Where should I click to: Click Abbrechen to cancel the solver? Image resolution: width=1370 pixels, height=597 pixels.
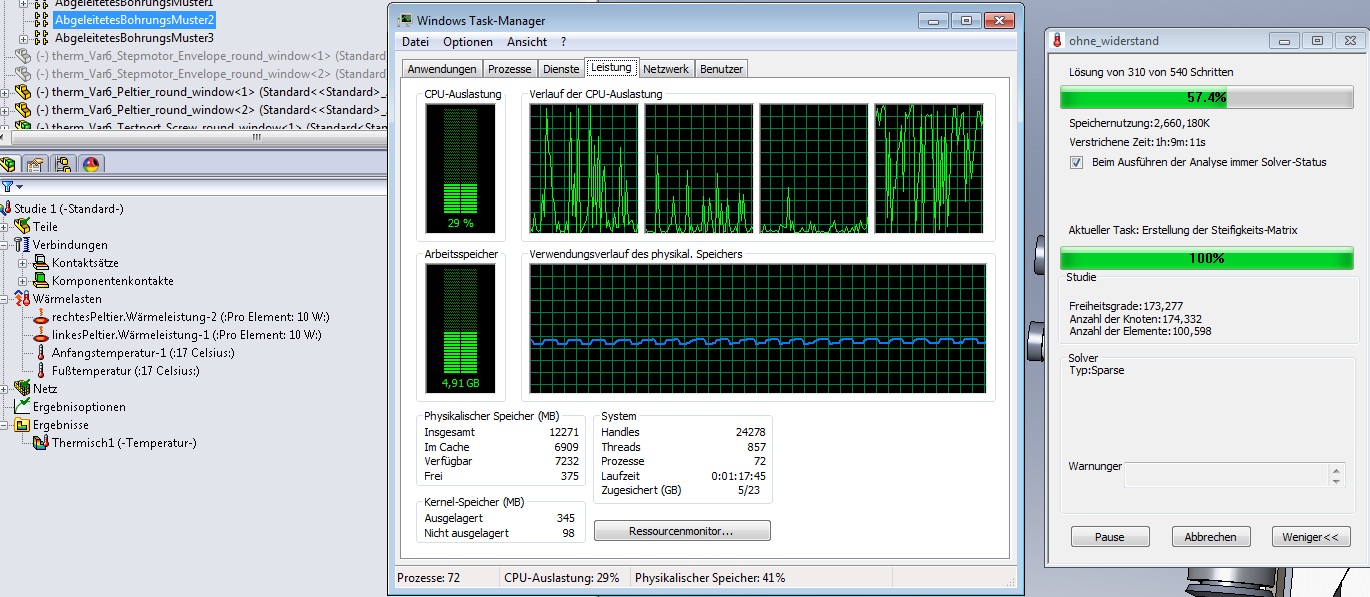[1211, 537]
